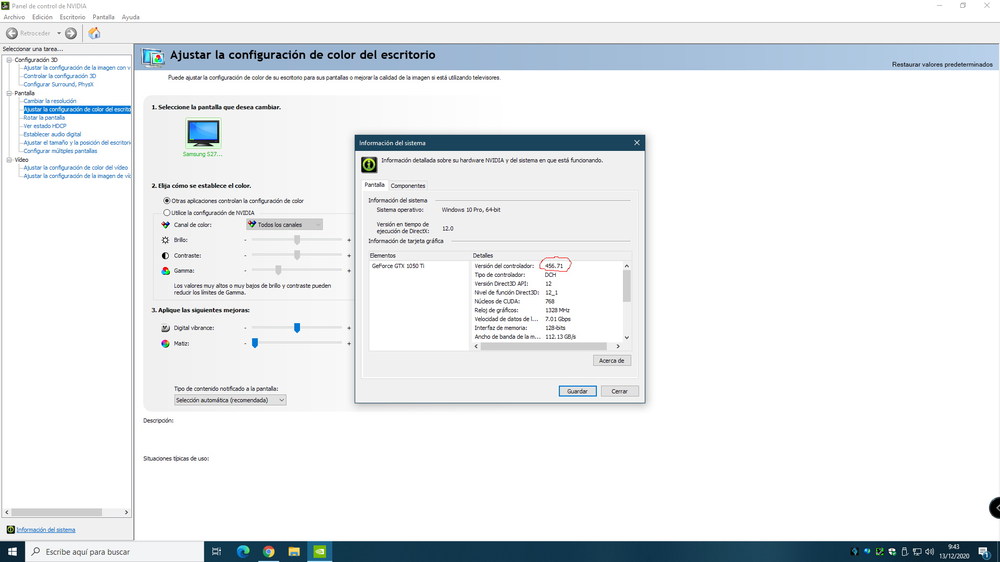Click the Cerrar button
The width and height of the screenshot is (1000, 562).
tap(619, 391)
